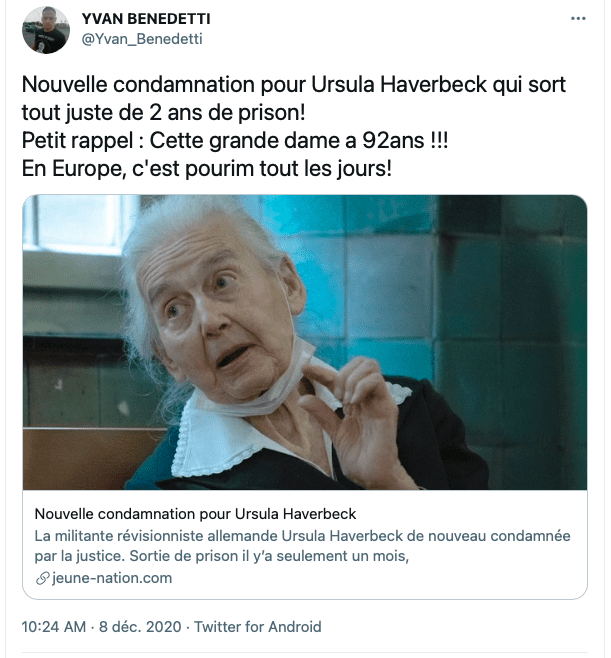Image resolution: width=611 pixels, height=658 pixels.
Task: Click the link chain icon beside jeune-nation.com
Action: [42, 578]
